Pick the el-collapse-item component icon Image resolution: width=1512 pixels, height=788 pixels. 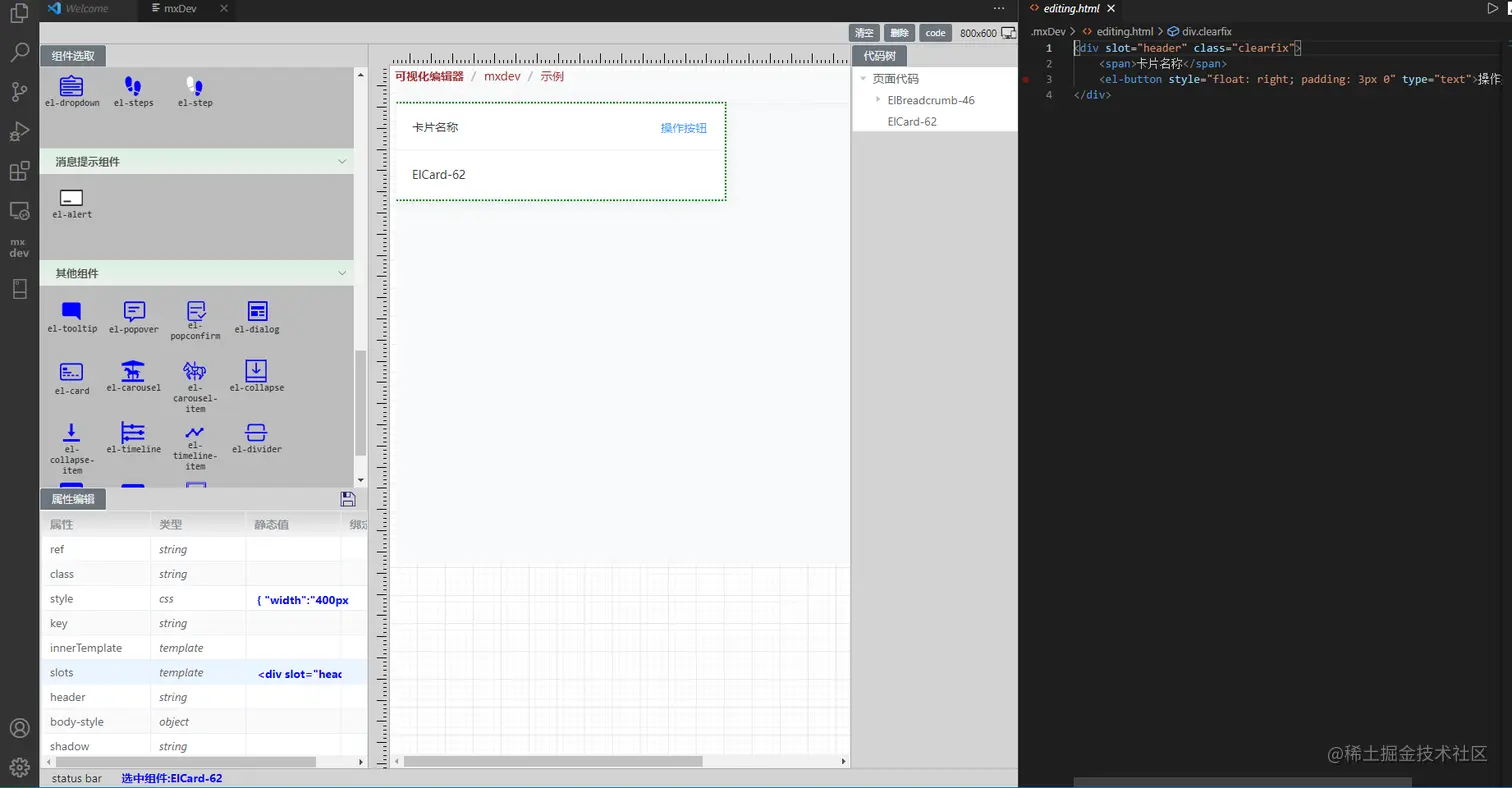[72, 433]
